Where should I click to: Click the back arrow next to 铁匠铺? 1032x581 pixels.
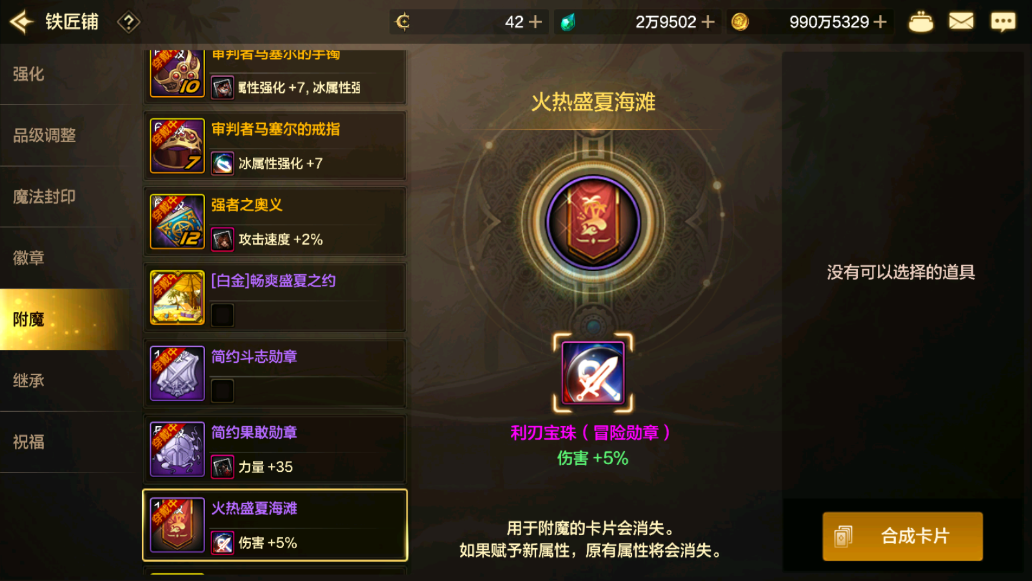(x=22, y=22)
